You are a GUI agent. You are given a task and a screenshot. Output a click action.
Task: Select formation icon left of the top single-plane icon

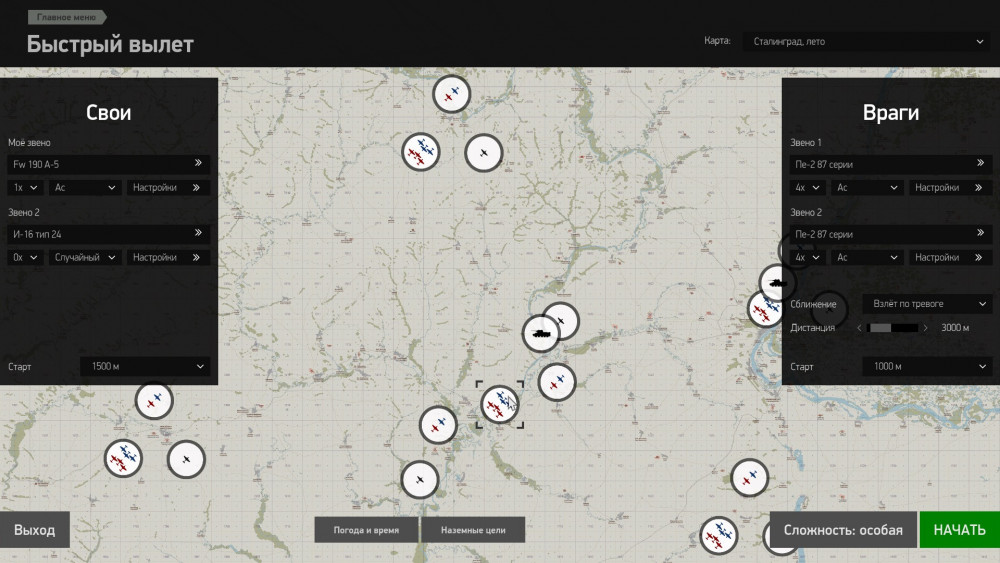pos(421,152)
